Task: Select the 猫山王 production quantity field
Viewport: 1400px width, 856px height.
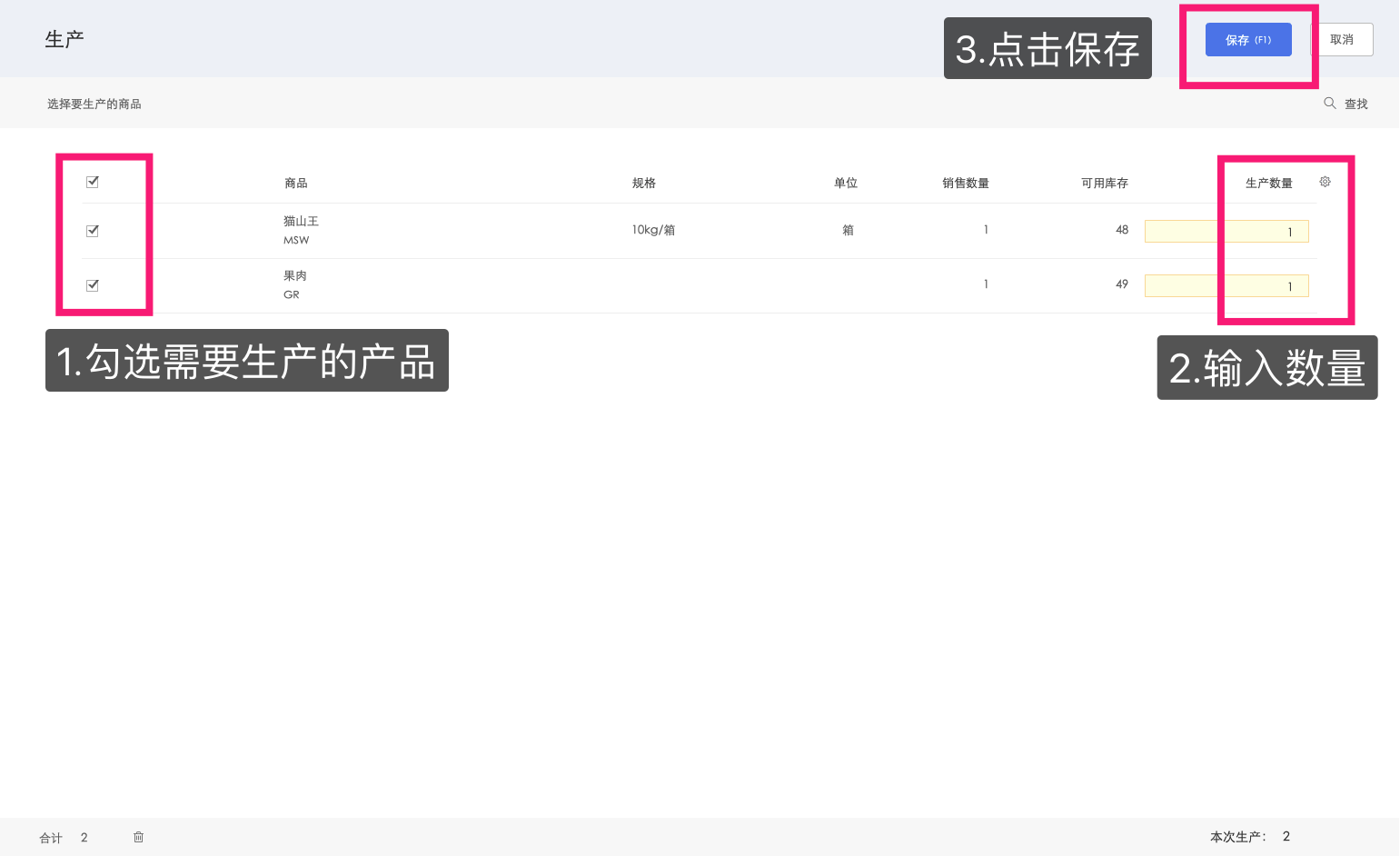Action: [1226, 231]
